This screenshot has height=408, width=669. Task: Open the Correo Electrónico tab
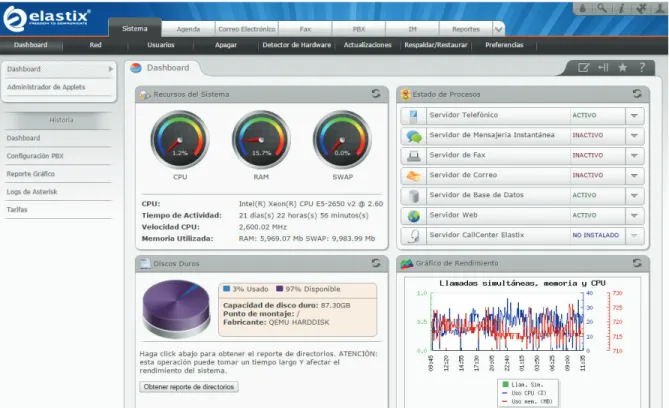point(247,29)
